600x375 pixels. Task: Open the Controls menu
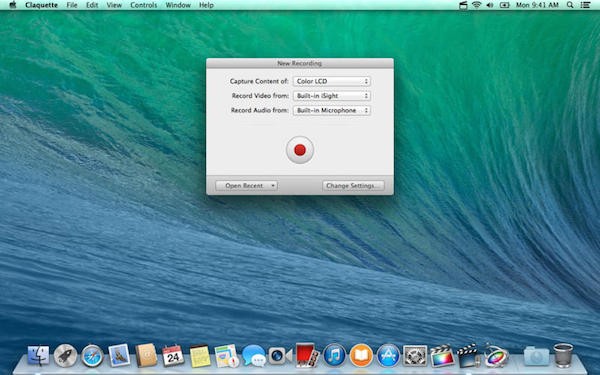pyautogui.click(x=143, y=5)
